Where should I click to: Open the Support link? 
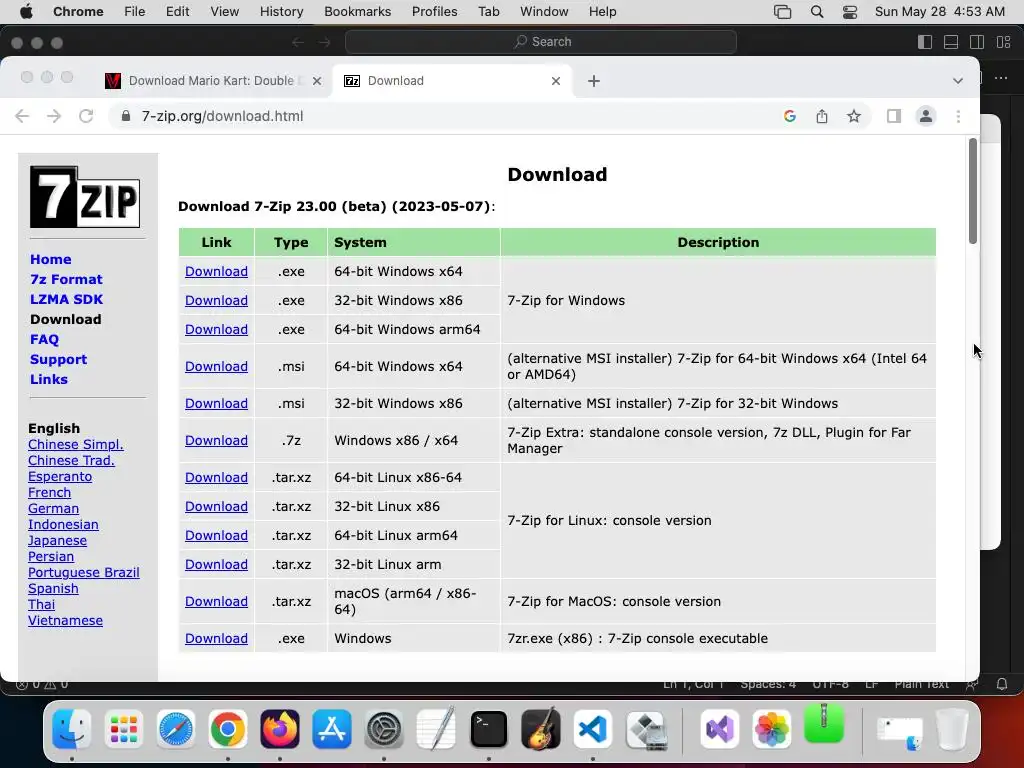pos(58,359)
